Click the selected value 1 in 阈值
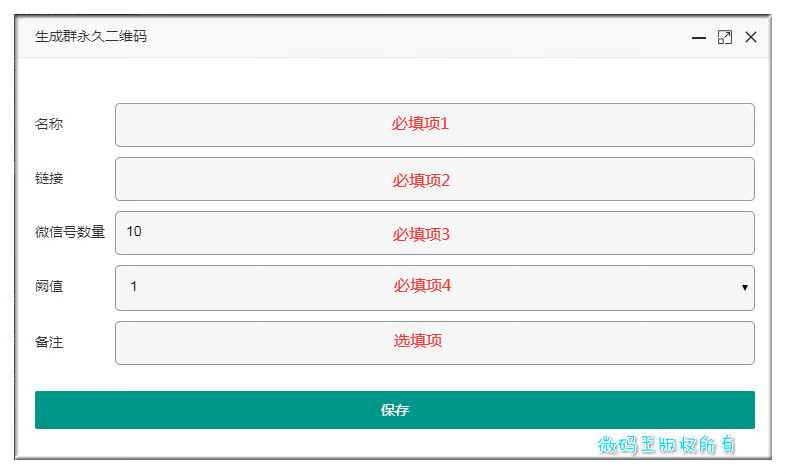786x474 pixels. pyautogui.click(x=134, y=288)
